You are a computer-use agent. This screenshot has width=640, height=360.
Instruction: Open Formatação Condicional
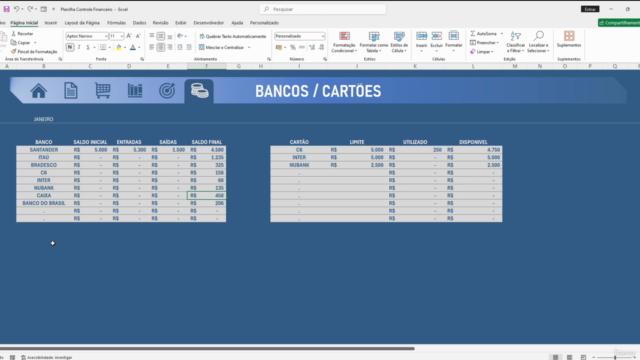pyautogui.click(x=344, y=42)
